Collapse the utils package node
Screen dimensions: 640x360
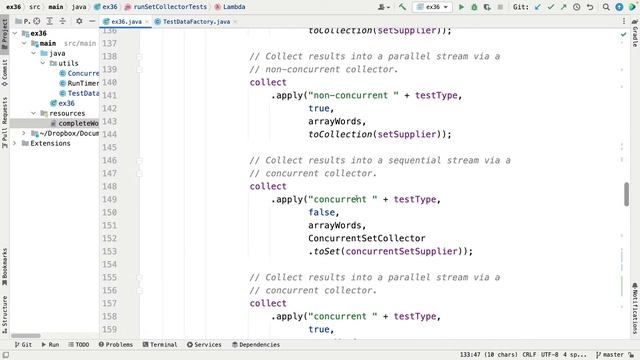pos(43,63)
